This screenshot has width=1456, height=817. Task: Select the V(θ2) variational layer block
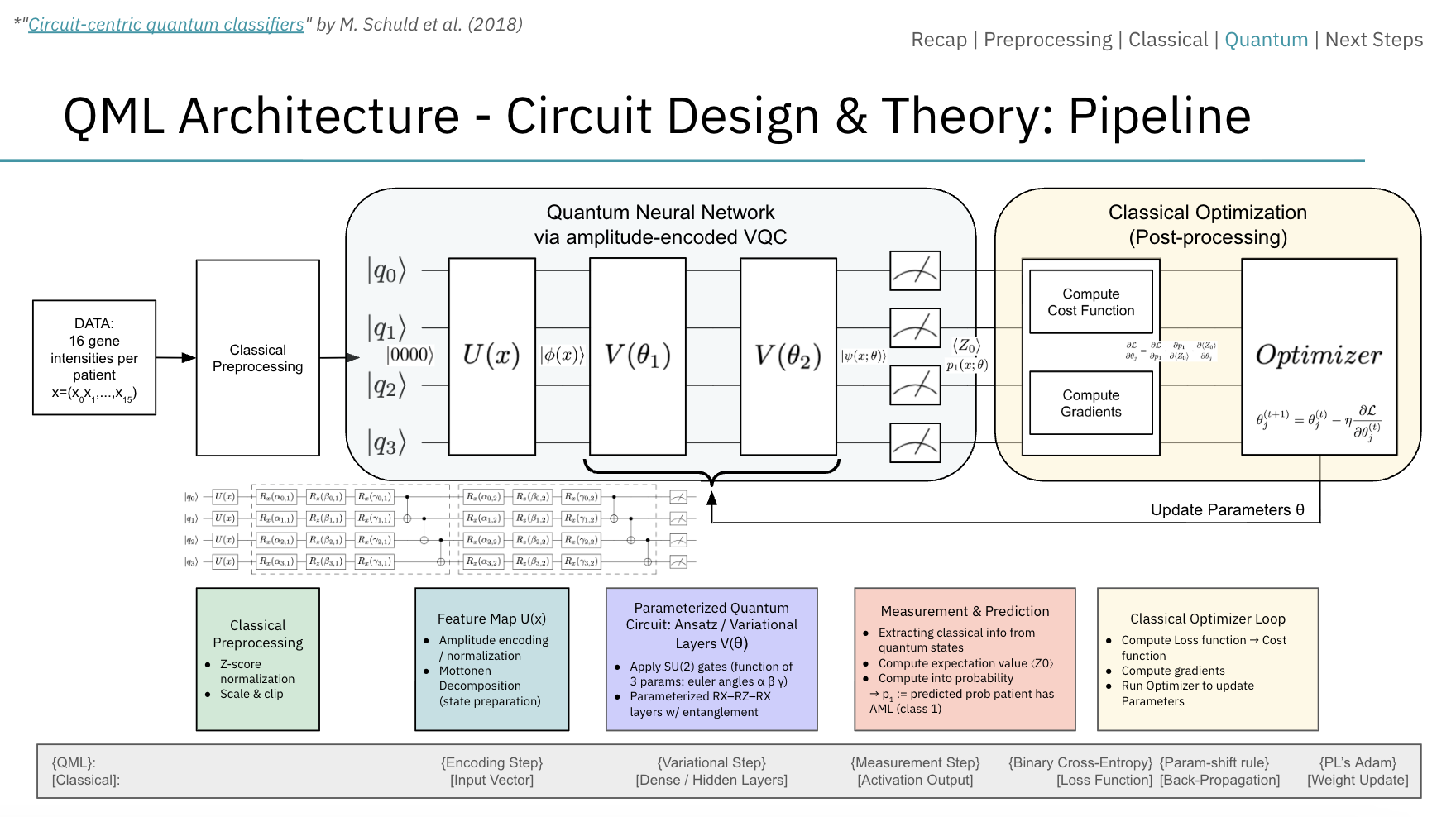click(788, 356)
